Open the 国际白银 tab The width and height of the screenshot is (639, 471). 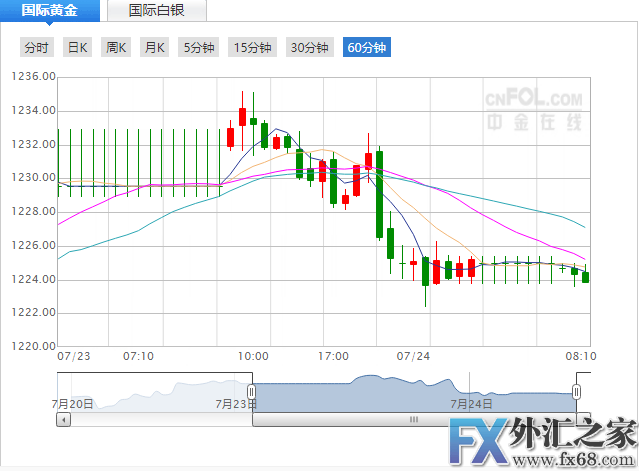tap(157, 11)
